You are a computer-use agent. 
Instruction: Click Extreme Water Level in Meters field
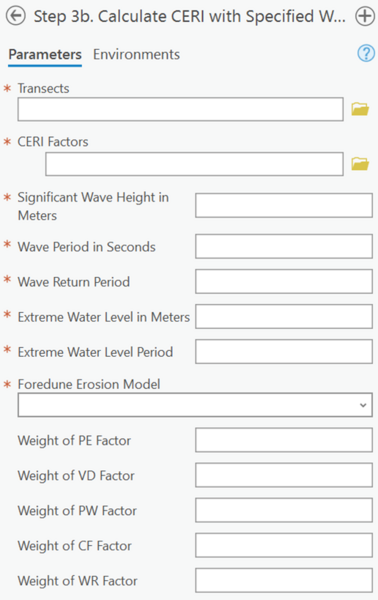(284, 316)
